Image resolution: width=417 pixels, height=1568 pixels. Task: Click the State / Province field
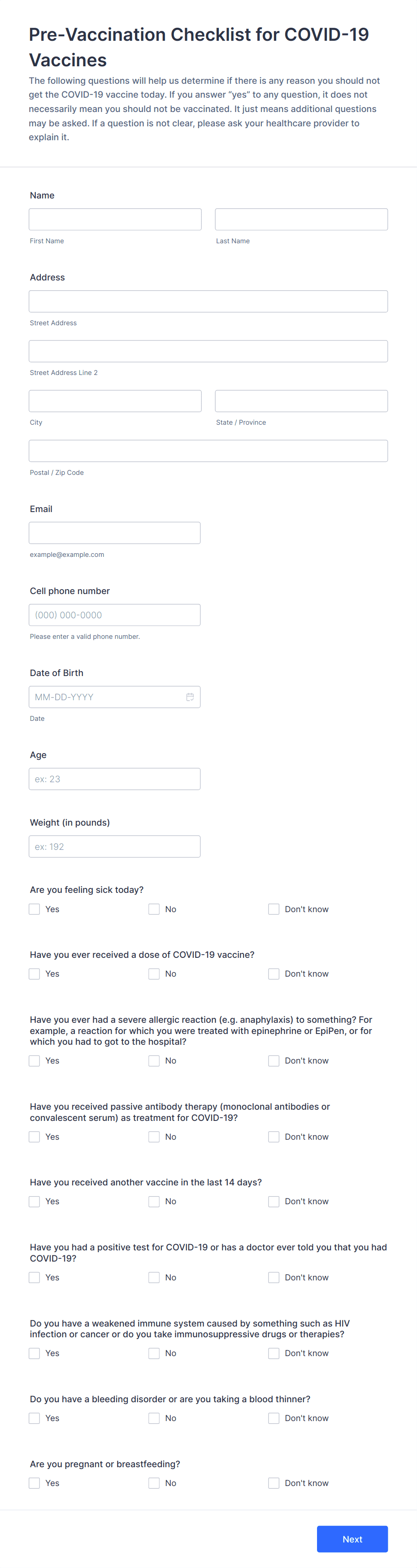[x=301, y=401]
